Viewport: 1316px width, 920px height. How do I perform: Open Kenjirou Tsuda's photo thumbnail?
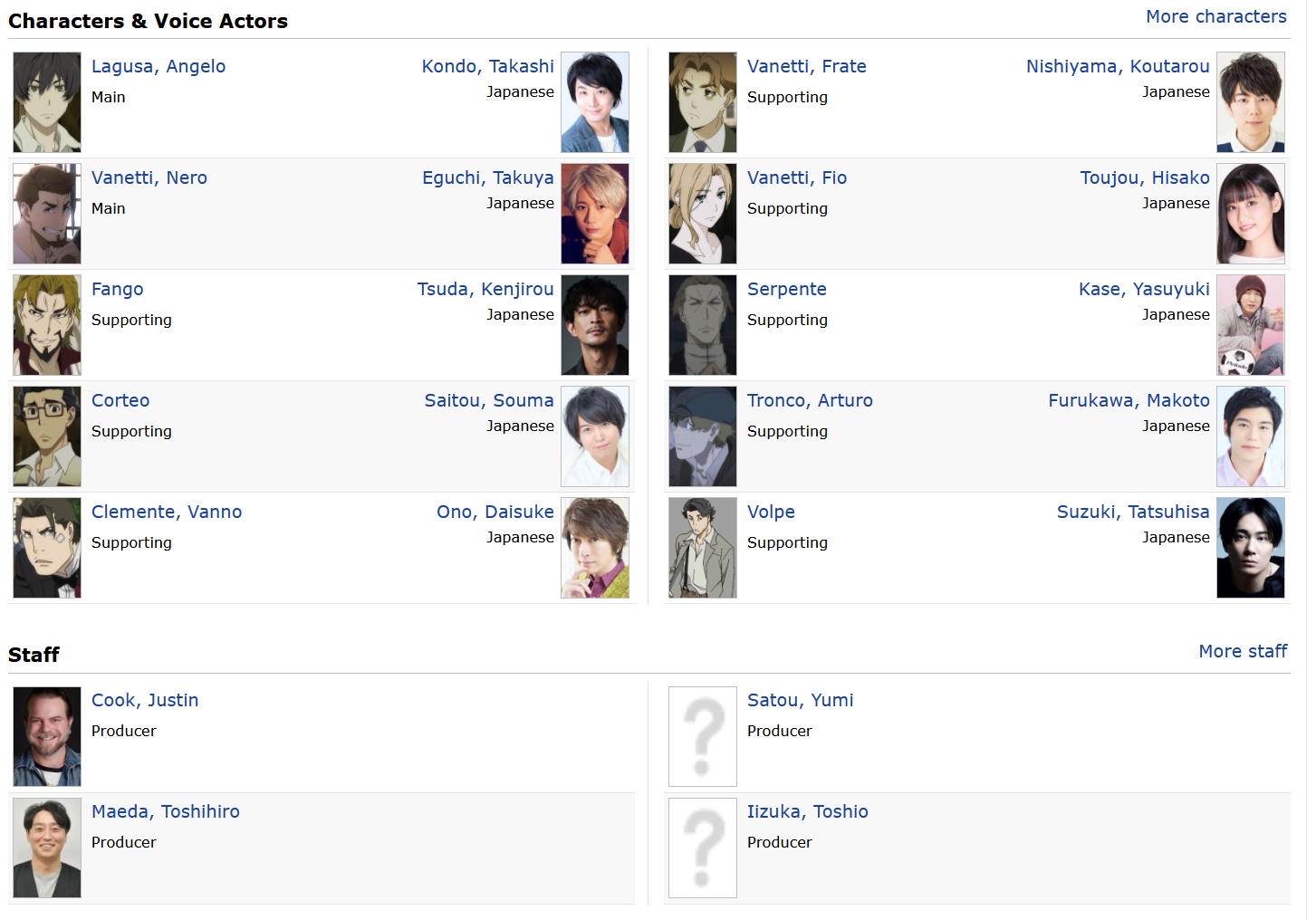594,325
